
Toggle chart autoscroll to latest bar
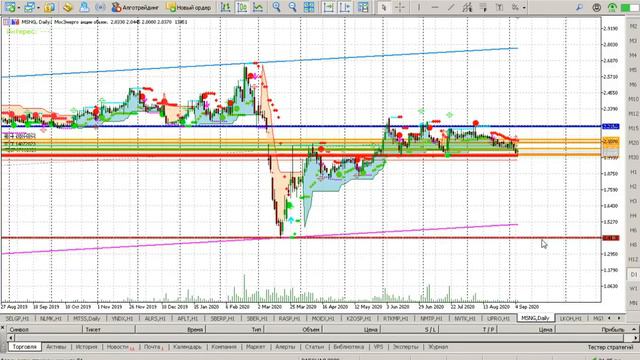(x=329, y=7)
